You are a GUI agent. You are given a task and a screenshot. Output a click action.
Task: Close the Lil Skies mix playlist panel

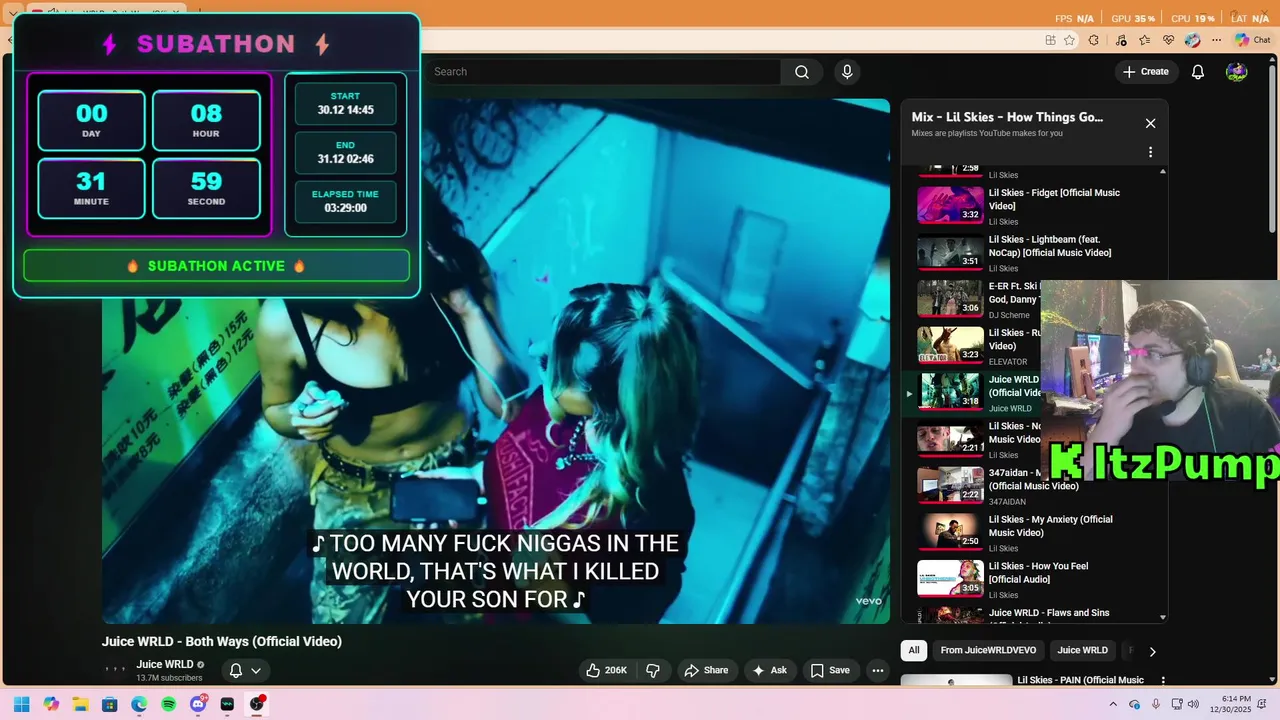tap(1150, 123)
